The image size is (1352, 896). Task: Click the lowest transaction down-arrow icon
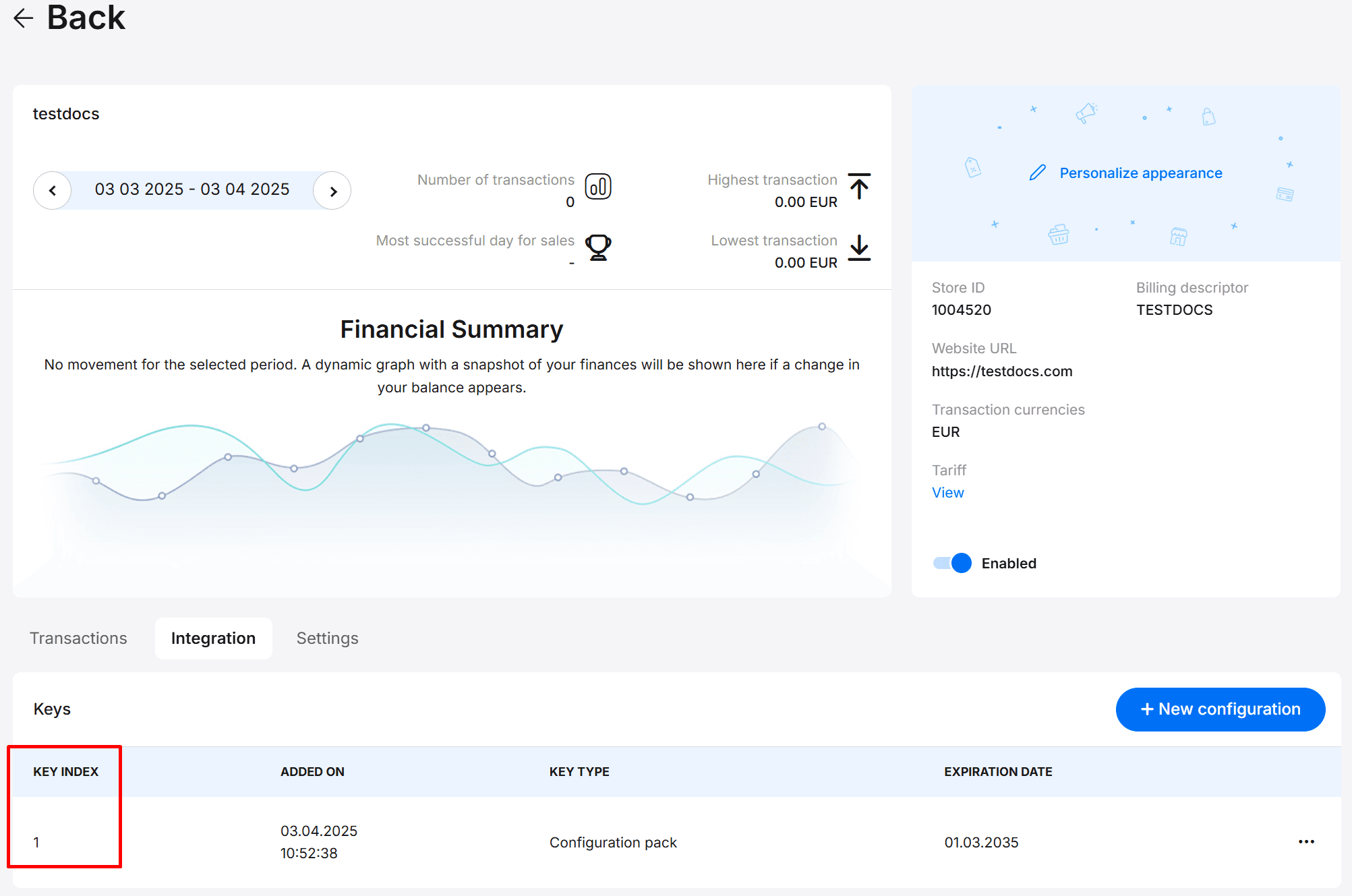click(859, 247)
